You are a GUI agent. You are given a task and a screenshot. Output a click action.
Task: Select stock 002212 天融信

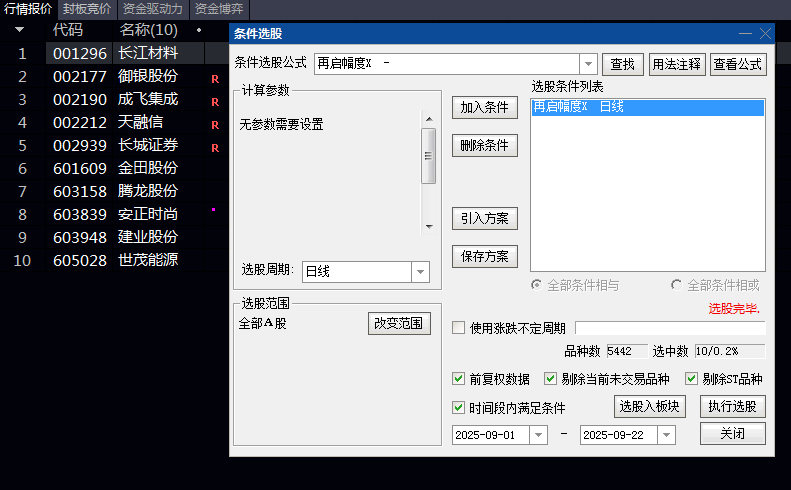tap(115, 122)
